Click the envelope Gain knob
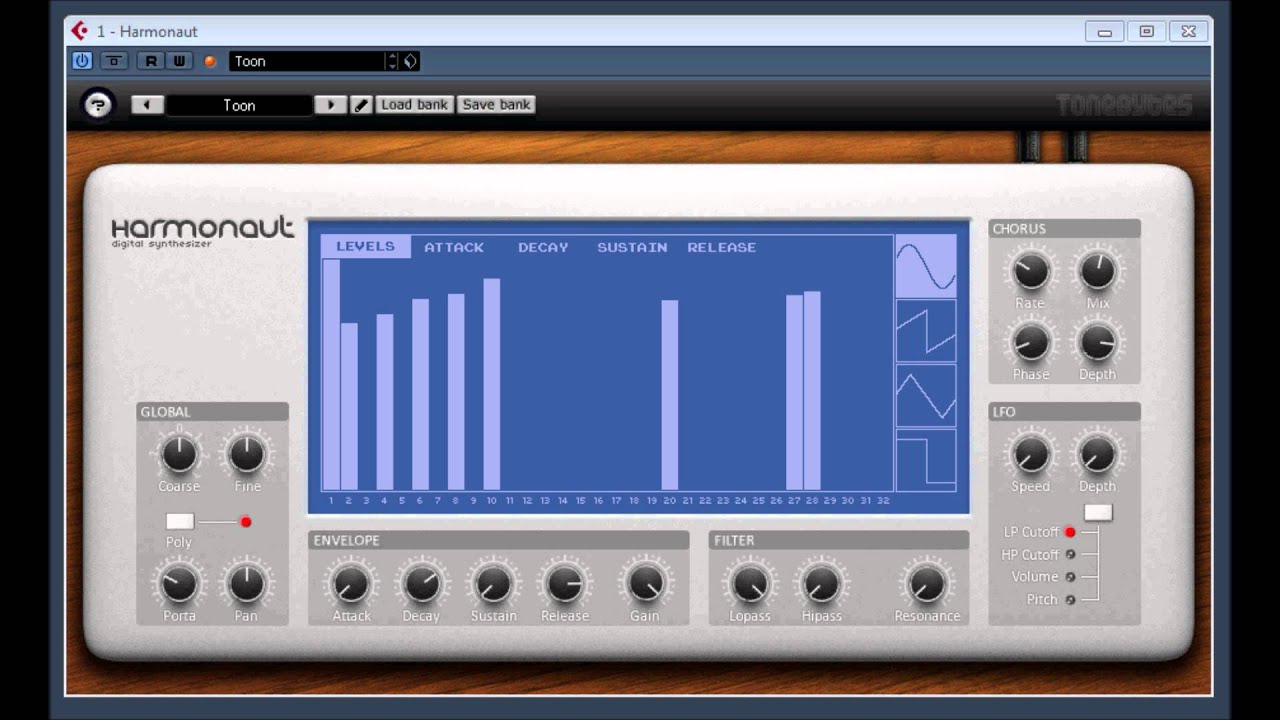The height and width of the screenshot is (720, 1280). tap(644, 584)
